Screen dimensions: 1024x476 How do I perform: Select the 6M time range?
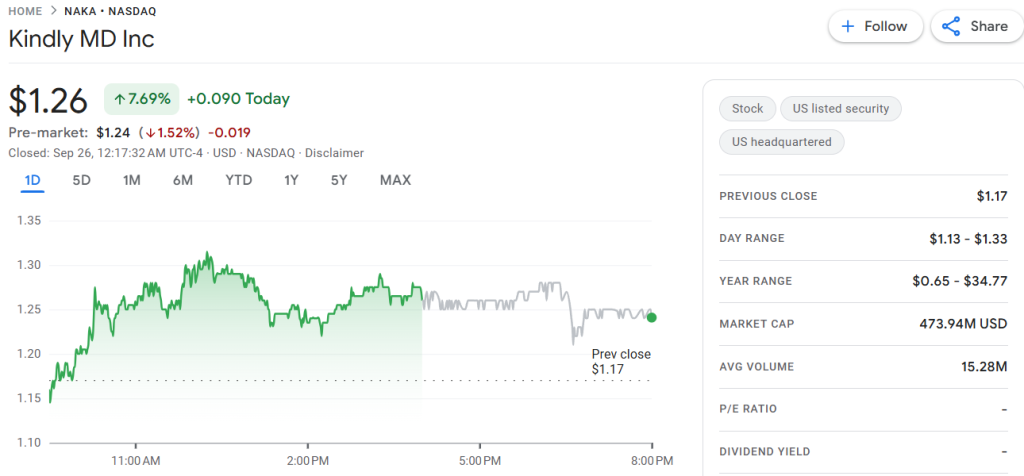(x=182, y=181)
